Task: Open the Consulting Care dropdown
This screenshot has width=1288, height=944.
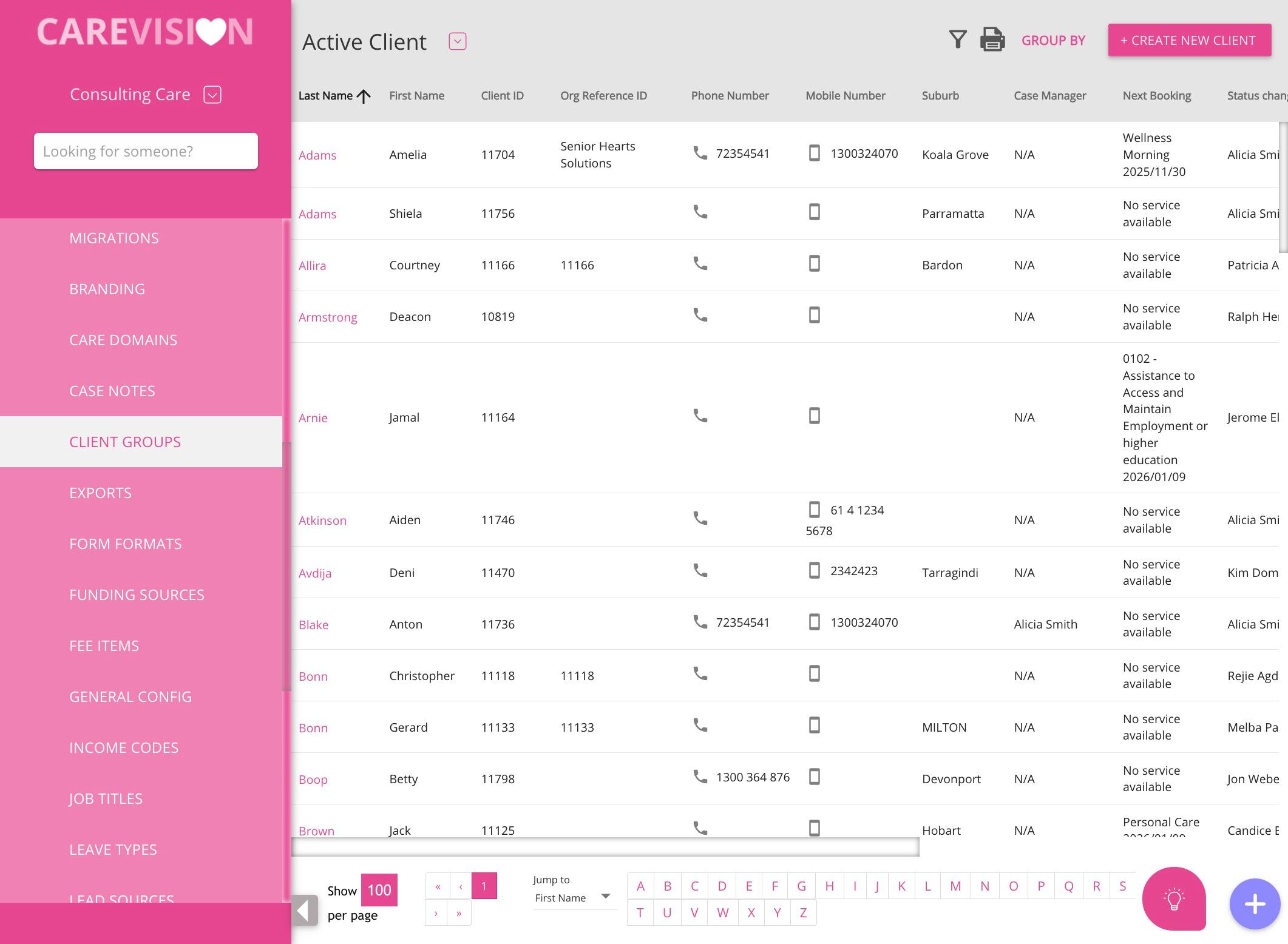Action: coord(212,95)
